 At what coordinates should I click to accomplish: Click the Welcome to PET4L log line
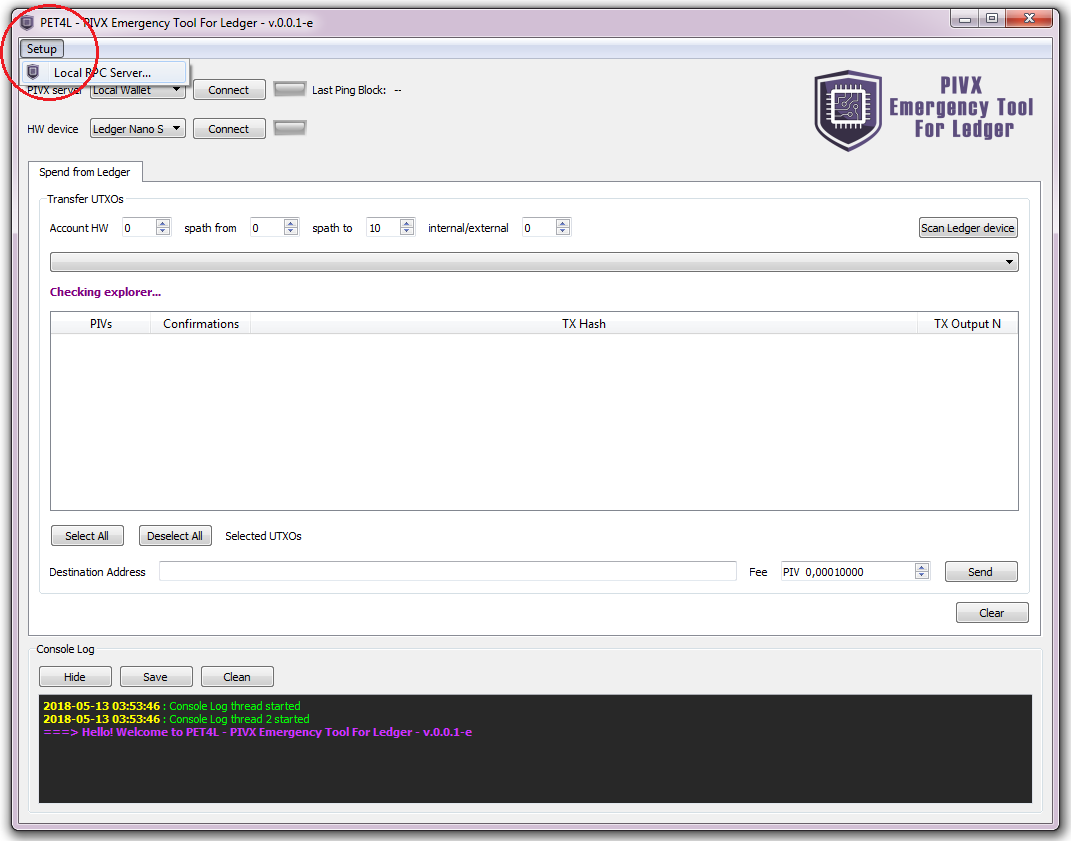pos(258,732)
